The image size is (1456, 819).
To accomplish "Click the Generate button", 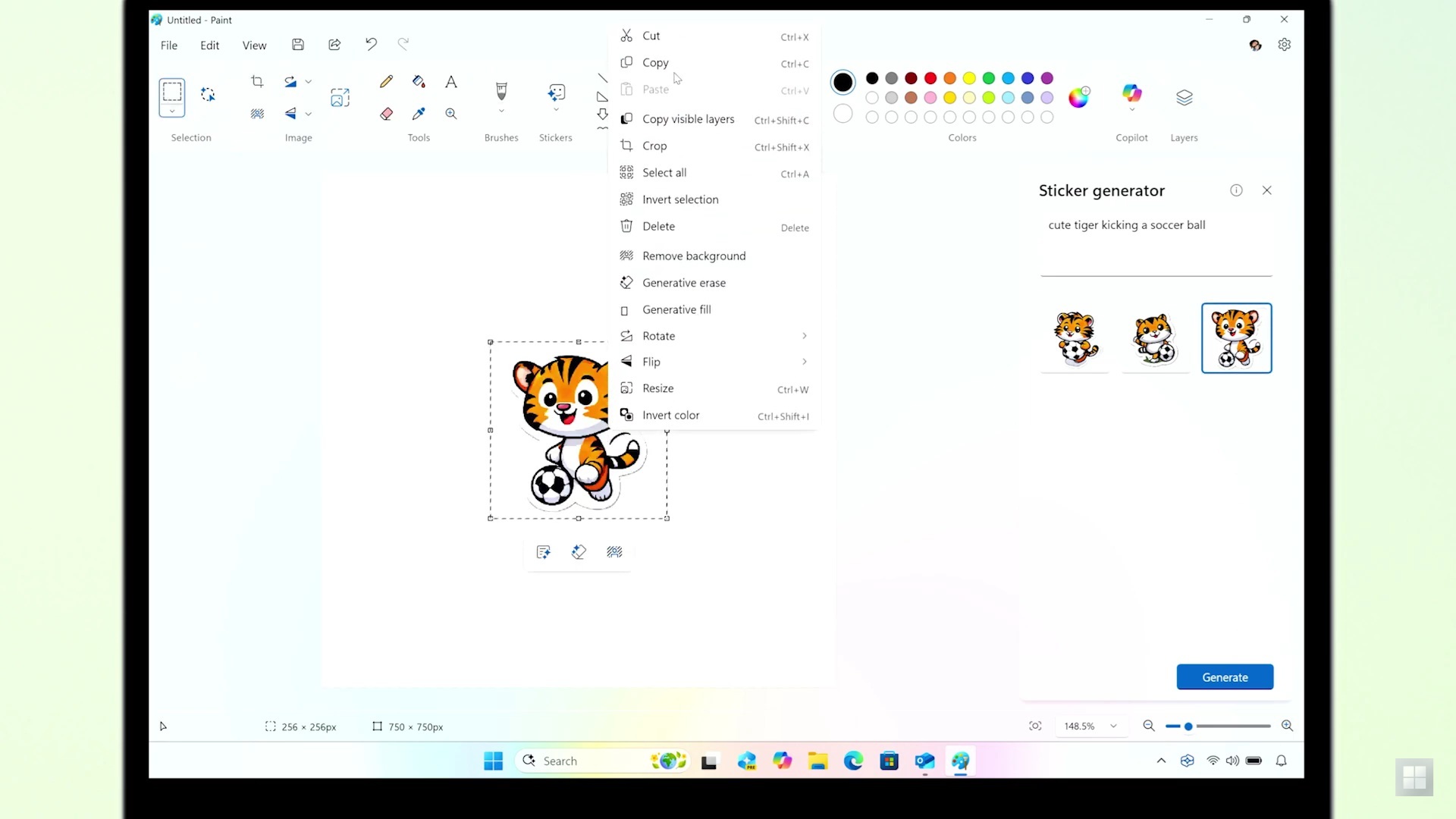I will pos(1224,677).
